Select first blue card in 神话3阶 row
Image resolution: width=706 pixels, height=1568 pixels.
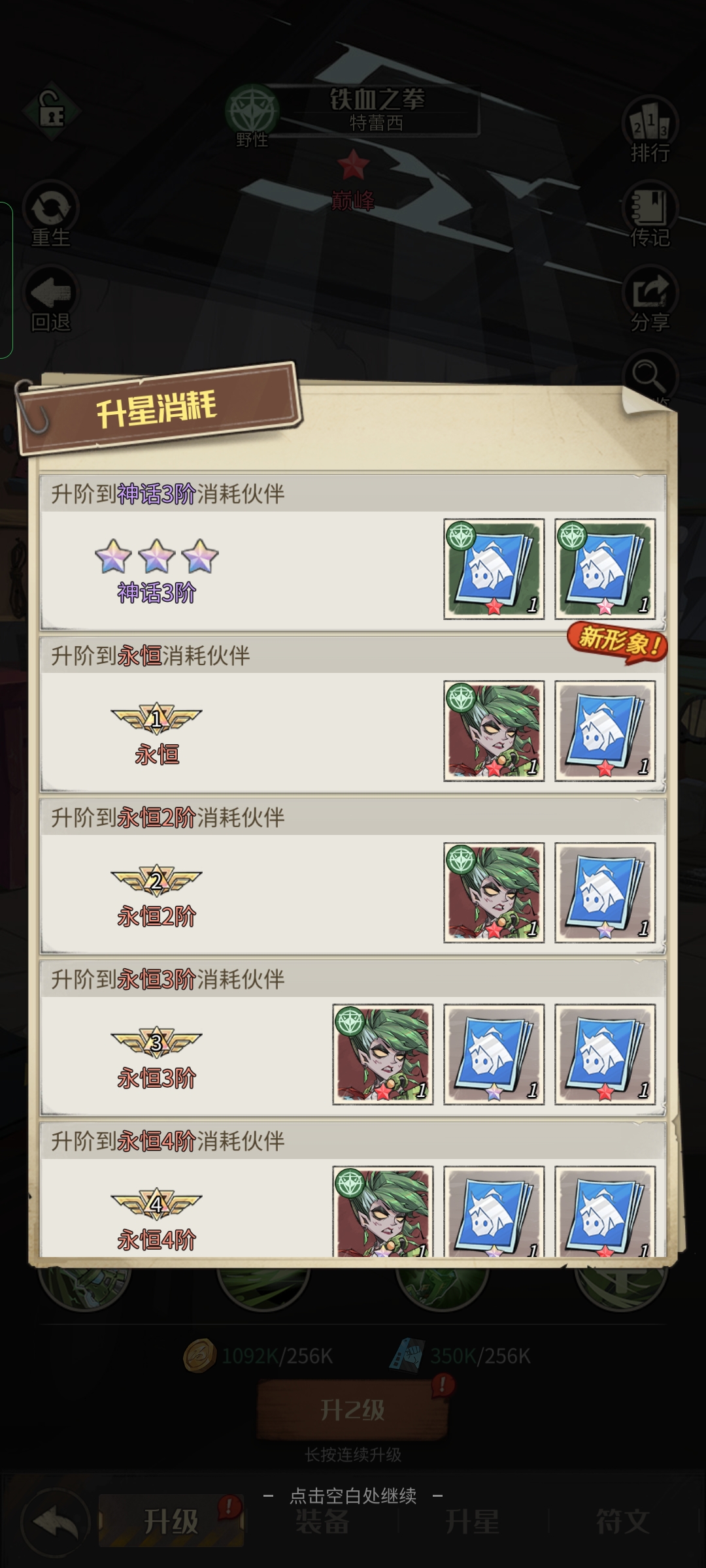(x=494, y=569)
